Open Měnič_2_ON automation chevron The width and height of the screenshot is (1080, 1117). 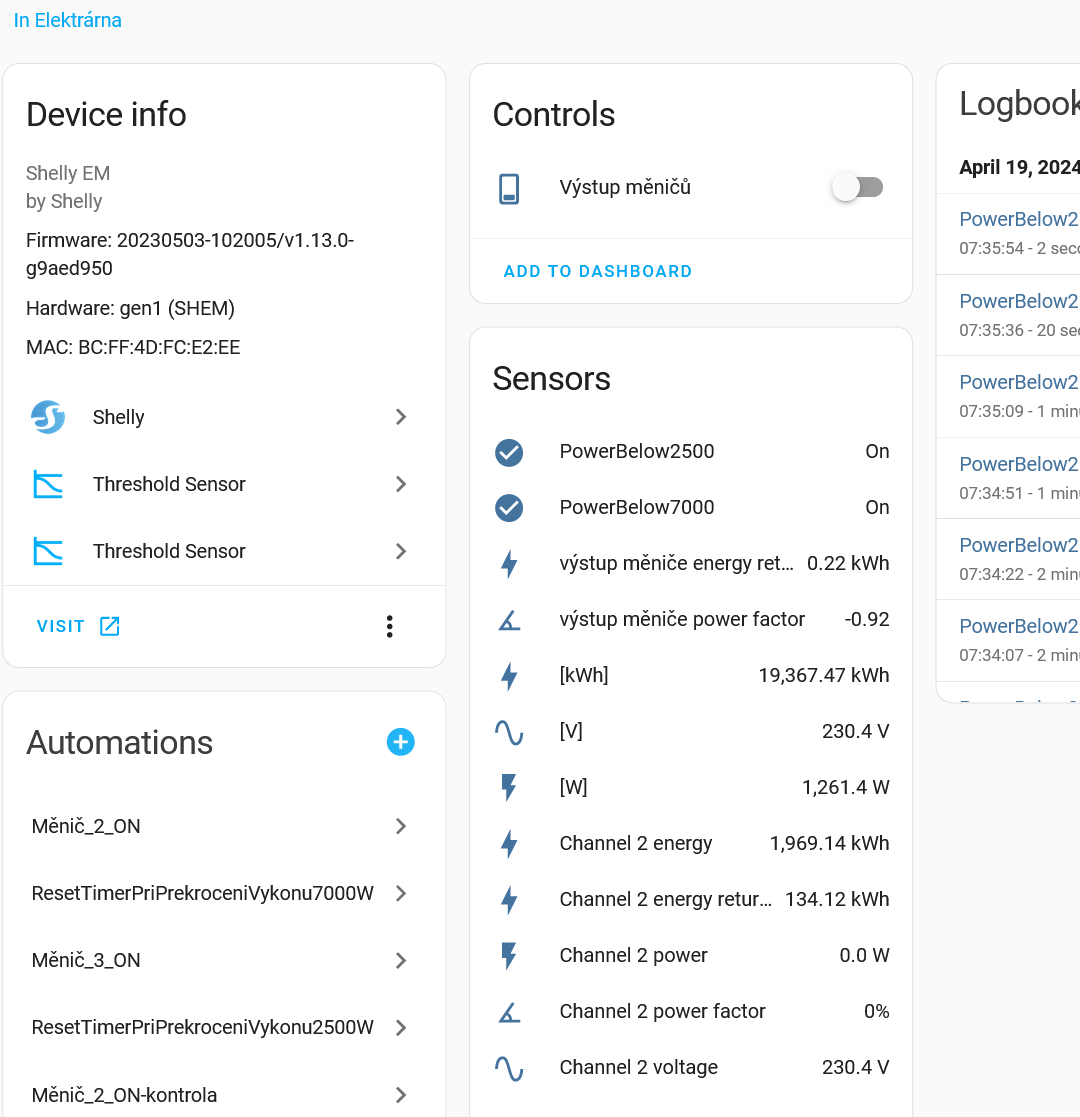tap(400, 826)
